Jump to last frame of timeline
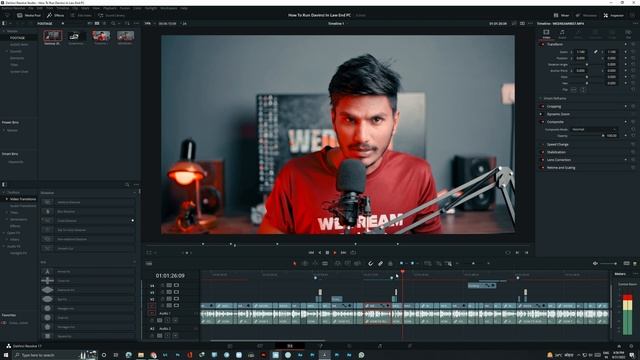Screen dimensions: 640x360 coord(343,253)
